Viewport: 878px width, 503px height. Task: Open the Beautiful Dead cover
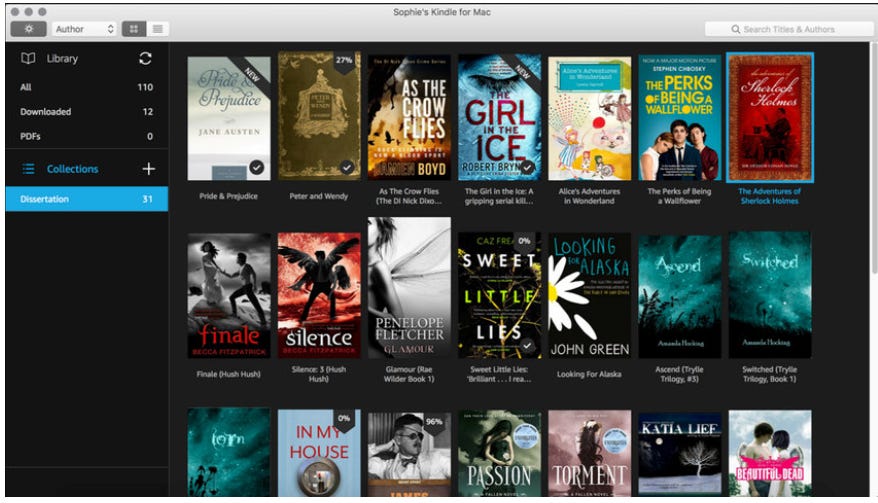click(770, 454)
